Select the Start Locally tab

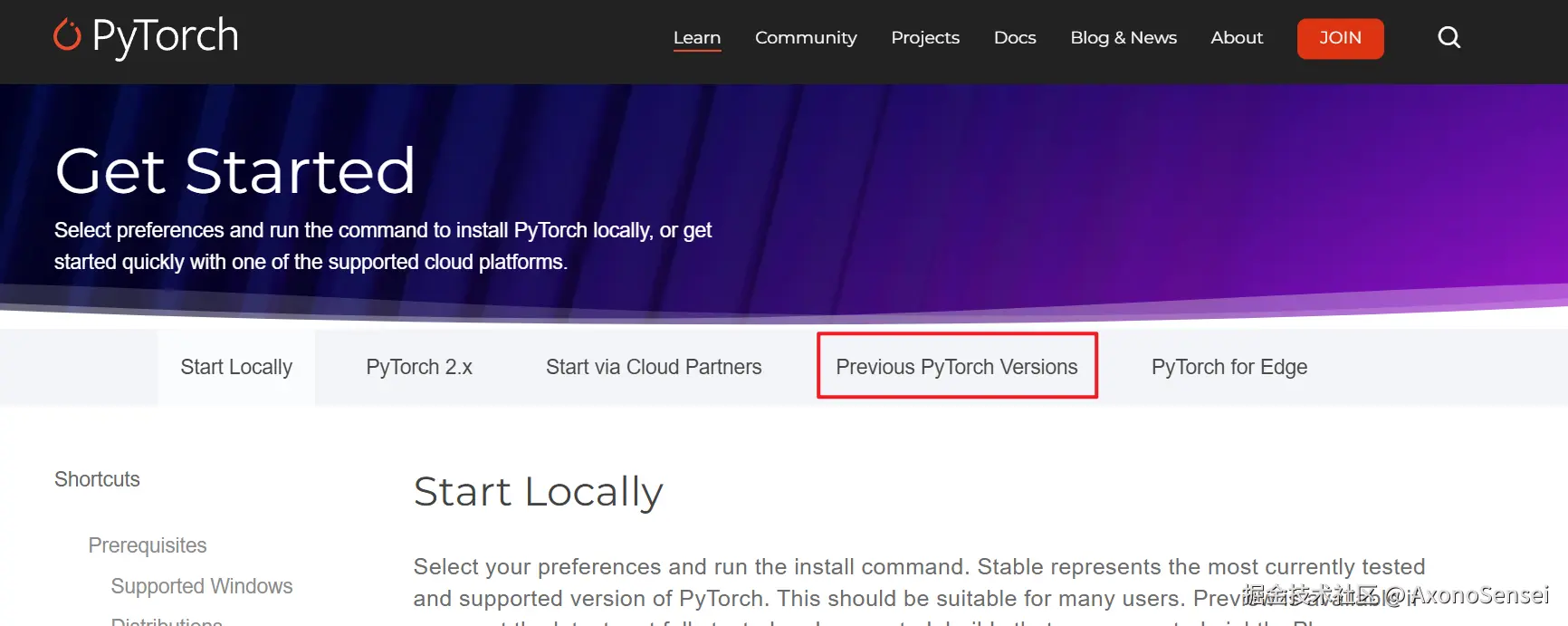(236, 367)
